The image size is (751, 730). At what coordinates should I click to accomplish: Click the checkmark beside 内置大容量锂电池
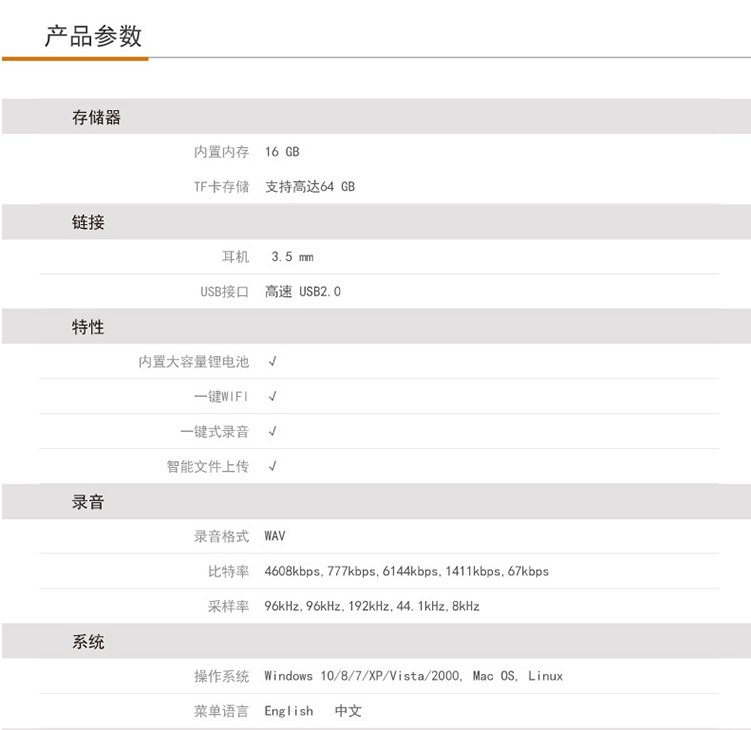tap(272, 362)
